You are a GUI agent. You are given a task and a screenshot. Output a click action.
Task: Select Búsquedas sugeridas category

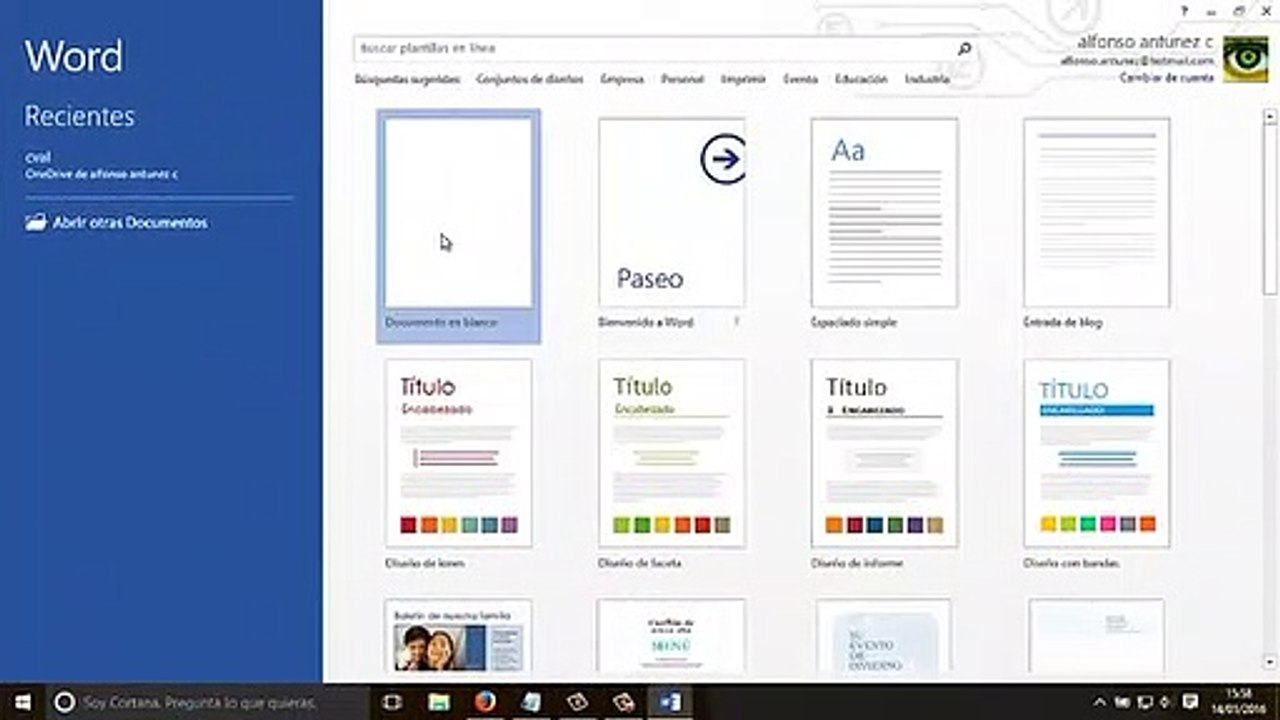tap(407, 78)
